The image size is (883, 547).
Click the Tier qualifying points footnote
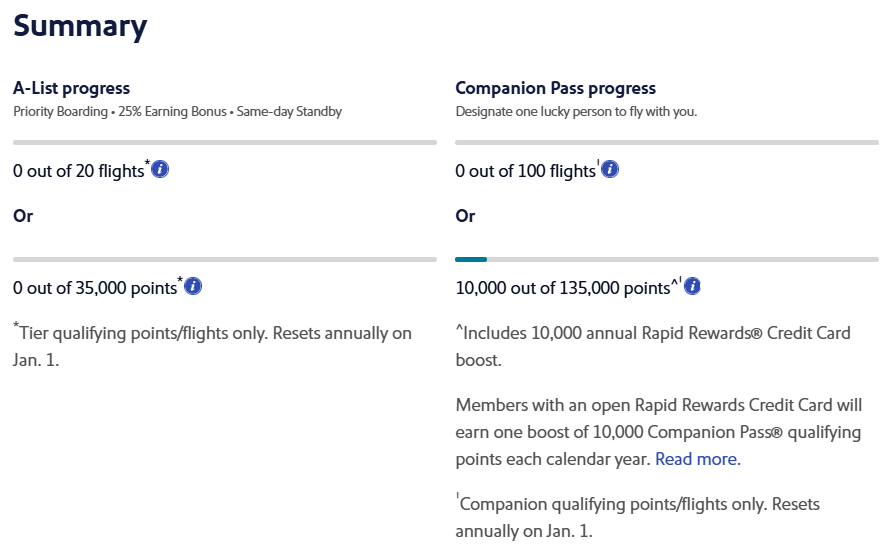click(212, 345)
